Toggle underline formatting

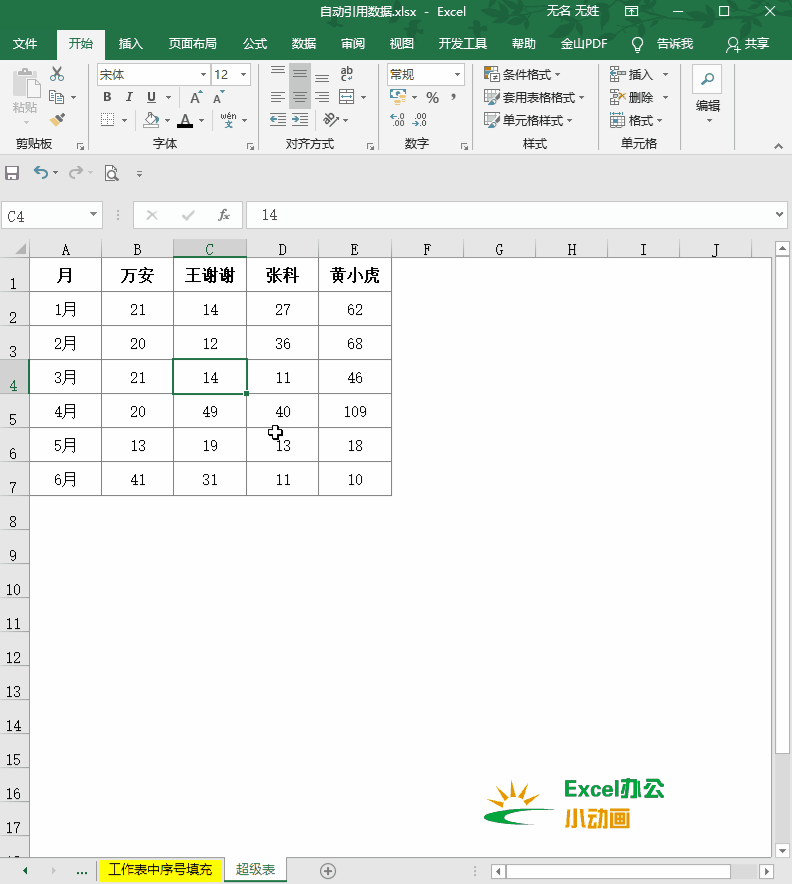[x=151, y=97]
